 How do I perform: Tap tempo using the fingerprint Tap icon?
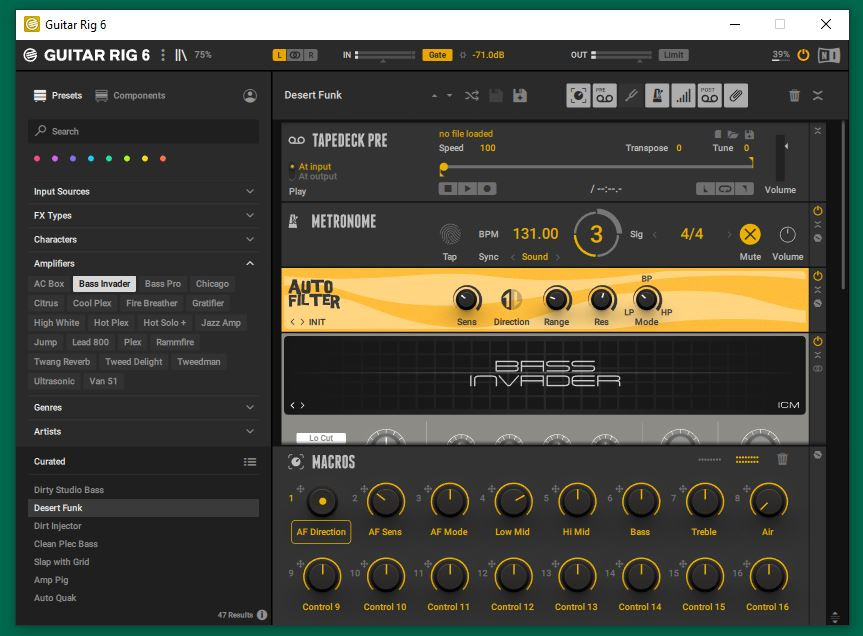coord(450,234)
